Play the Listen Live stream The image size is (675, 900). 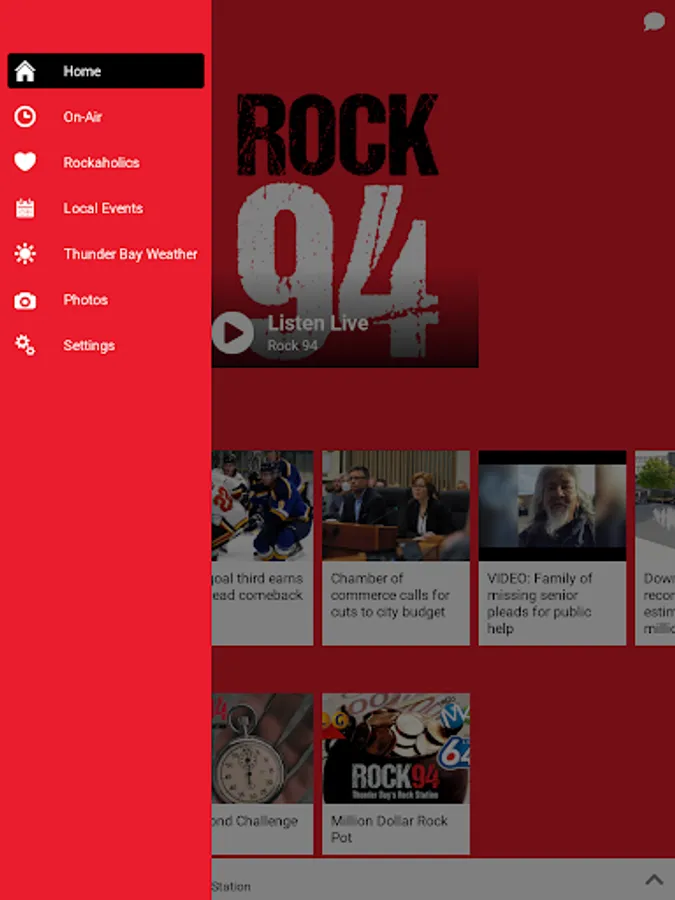(232, 332)
